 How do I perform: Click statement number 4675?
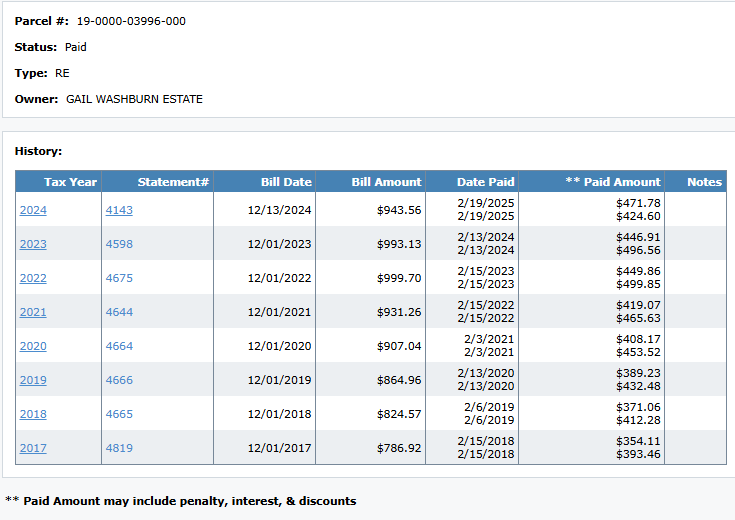pos(119,278)
